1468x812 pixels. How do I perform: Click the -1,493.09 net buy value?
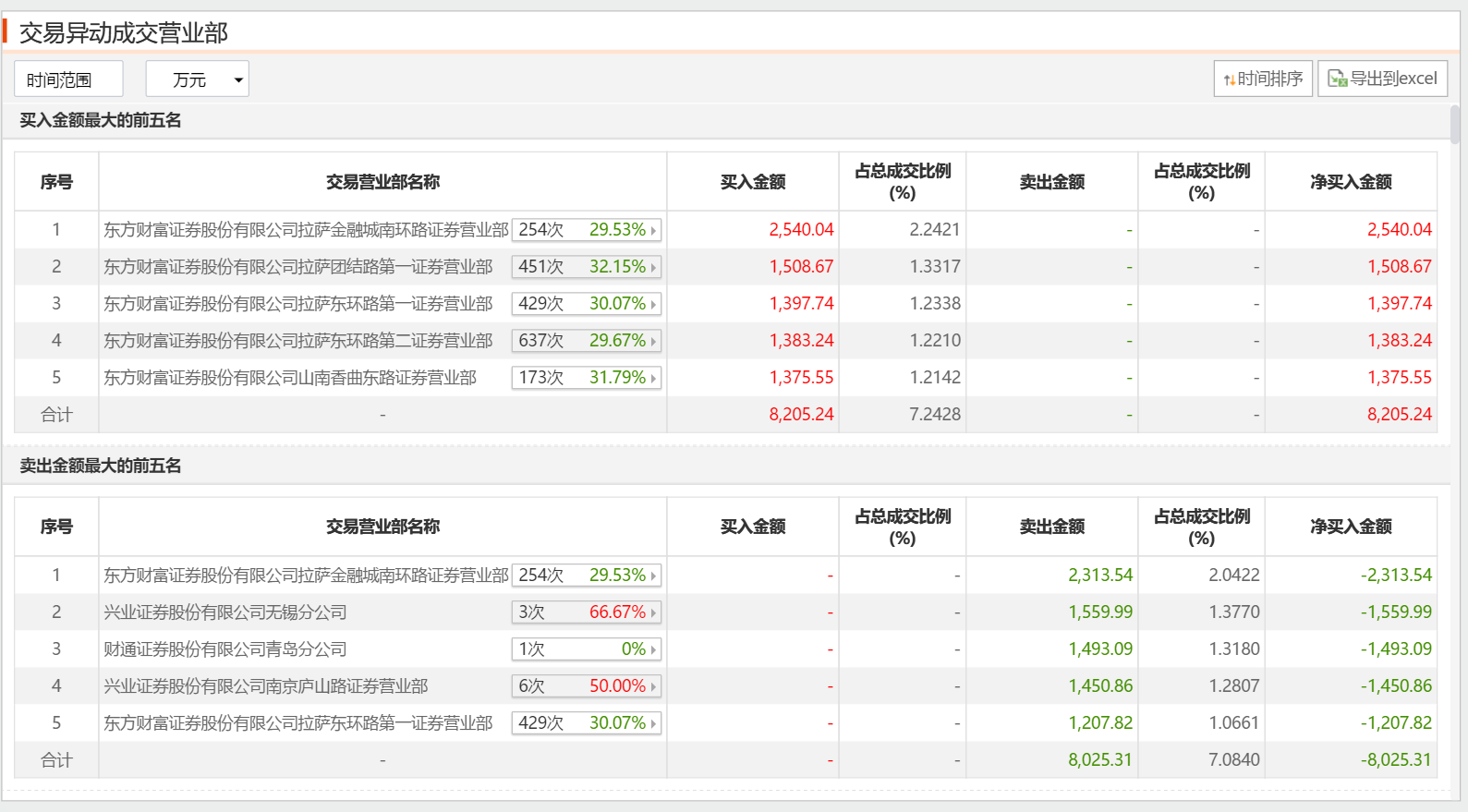coord(1396,649)
